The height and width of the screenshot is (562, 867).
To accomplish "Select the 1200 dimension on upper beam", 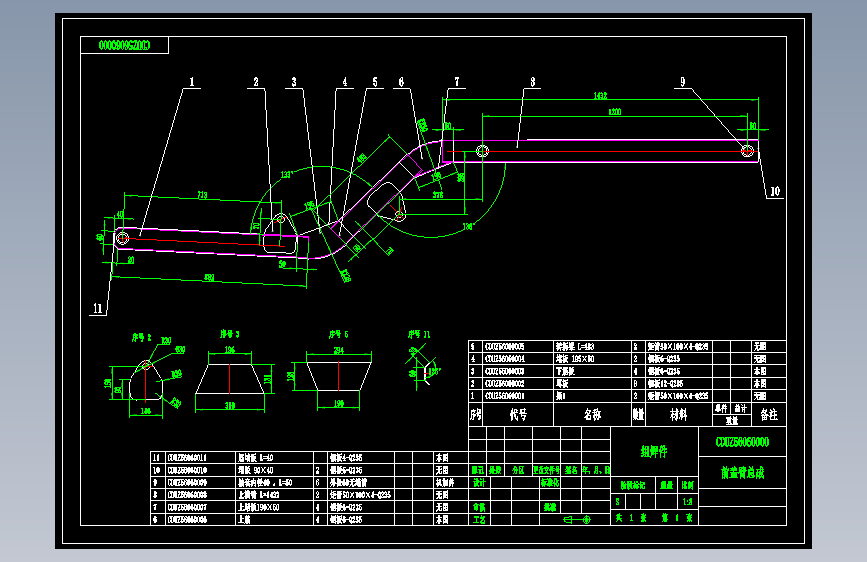I will pos(614,112).
